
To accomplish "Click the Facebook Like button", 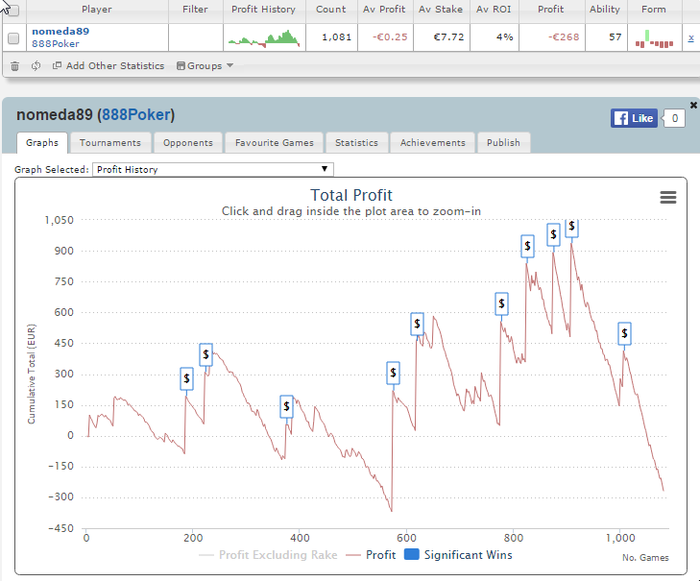I will pyautogui.click(x=634, y=118).
